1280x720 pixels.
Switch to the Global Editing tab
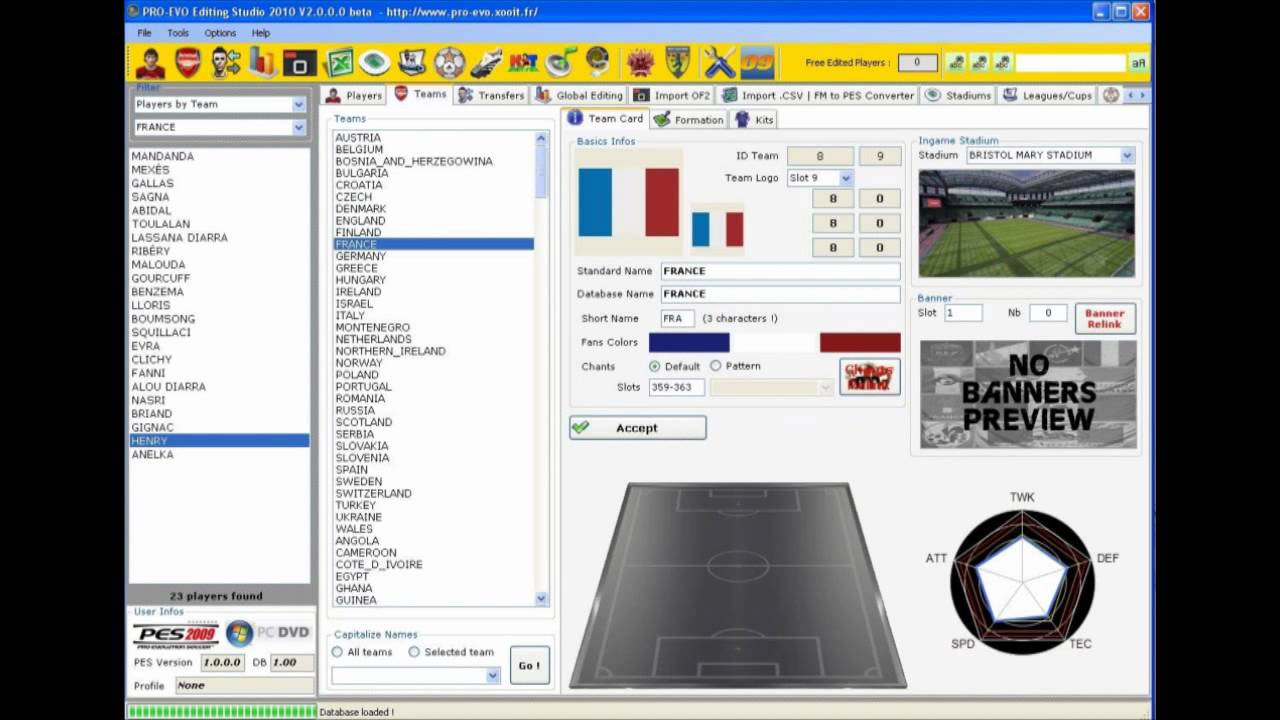pos(579,95)
